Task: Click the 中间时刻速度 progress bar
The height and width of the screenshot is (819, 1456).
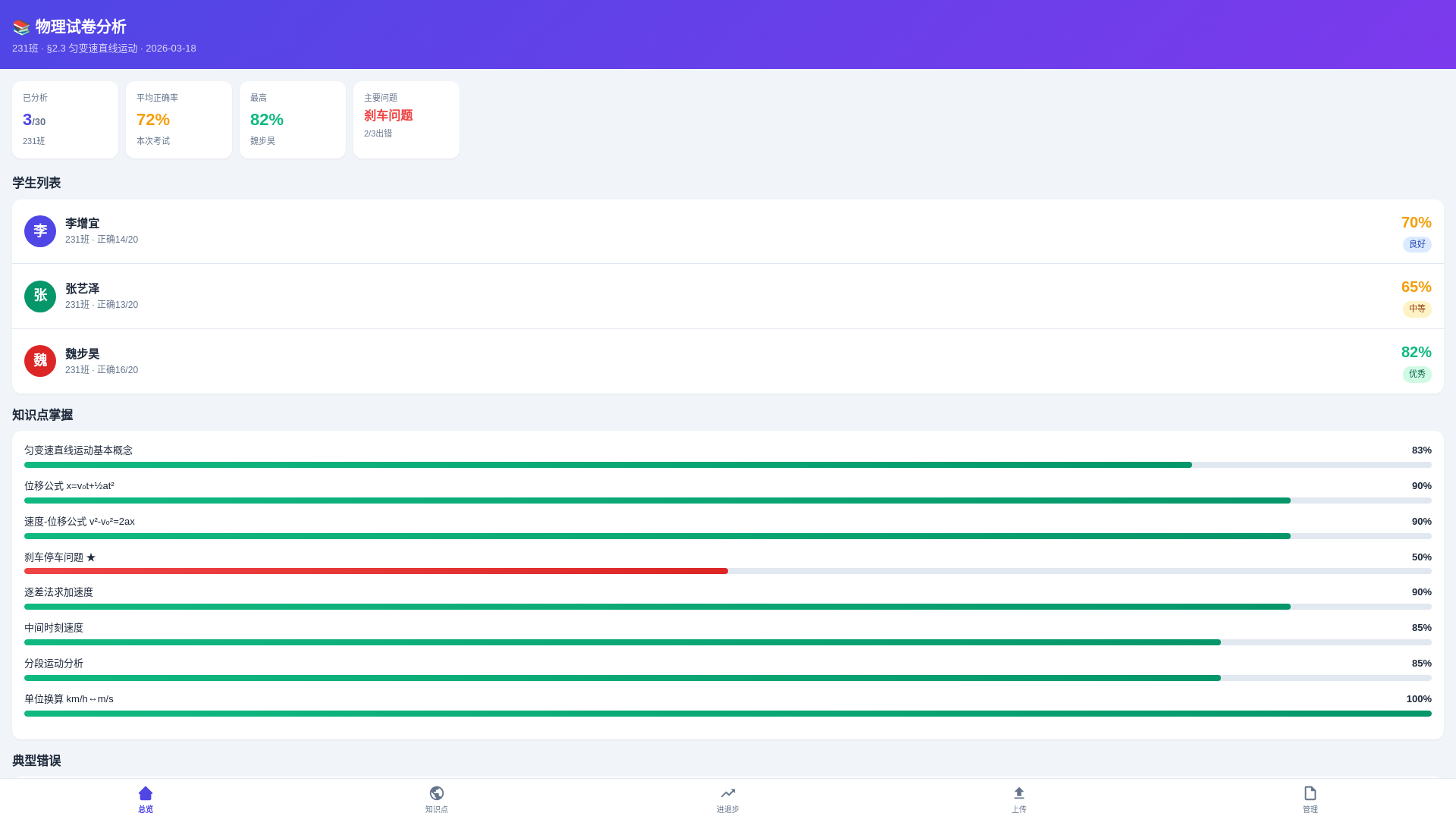Action: click(728, 642)
